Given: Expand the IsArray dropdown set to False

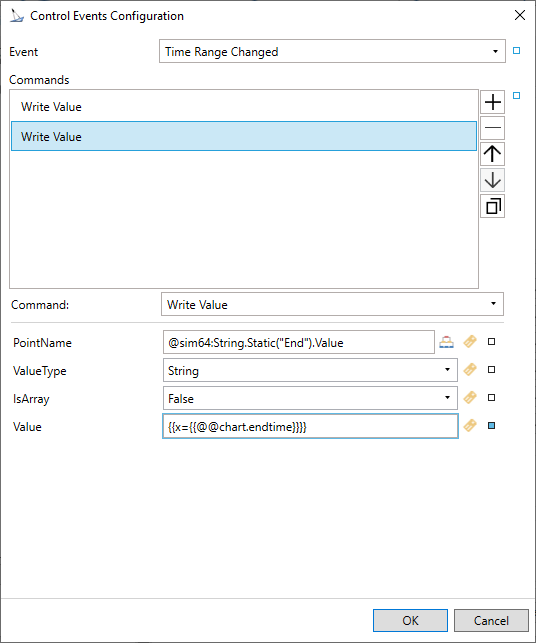Looking at the screenshot, I should point(310,398).
